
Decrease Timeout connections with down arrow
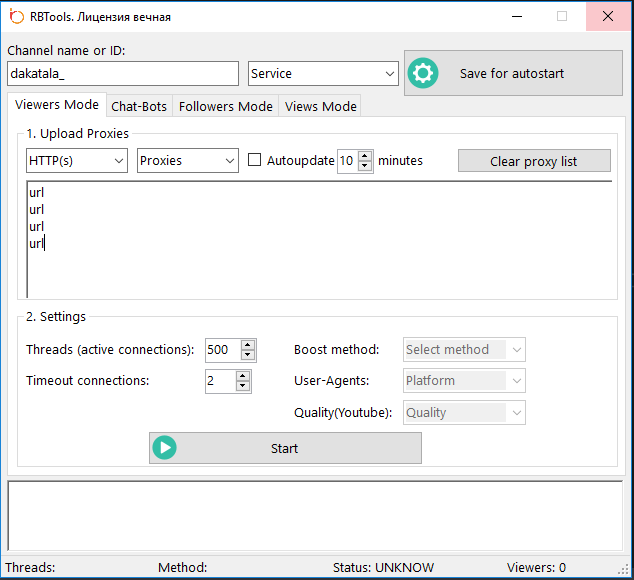tap(242, 386)
